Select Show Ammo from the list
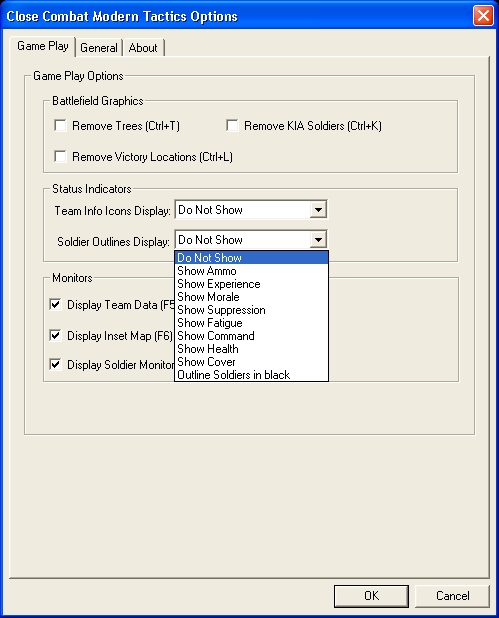This screenshot has height=618, width=499. pos(251,271)
